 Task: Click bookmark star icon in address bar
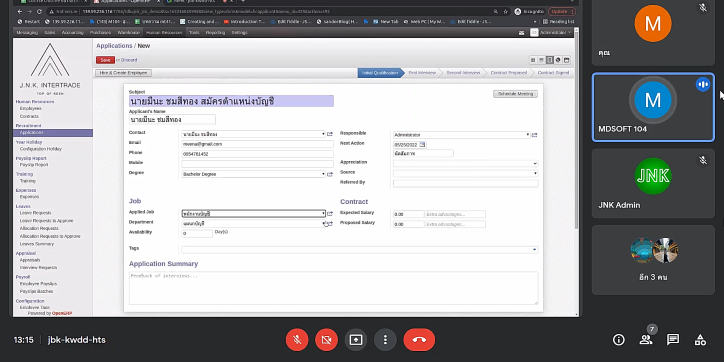(x=506, y=12)
